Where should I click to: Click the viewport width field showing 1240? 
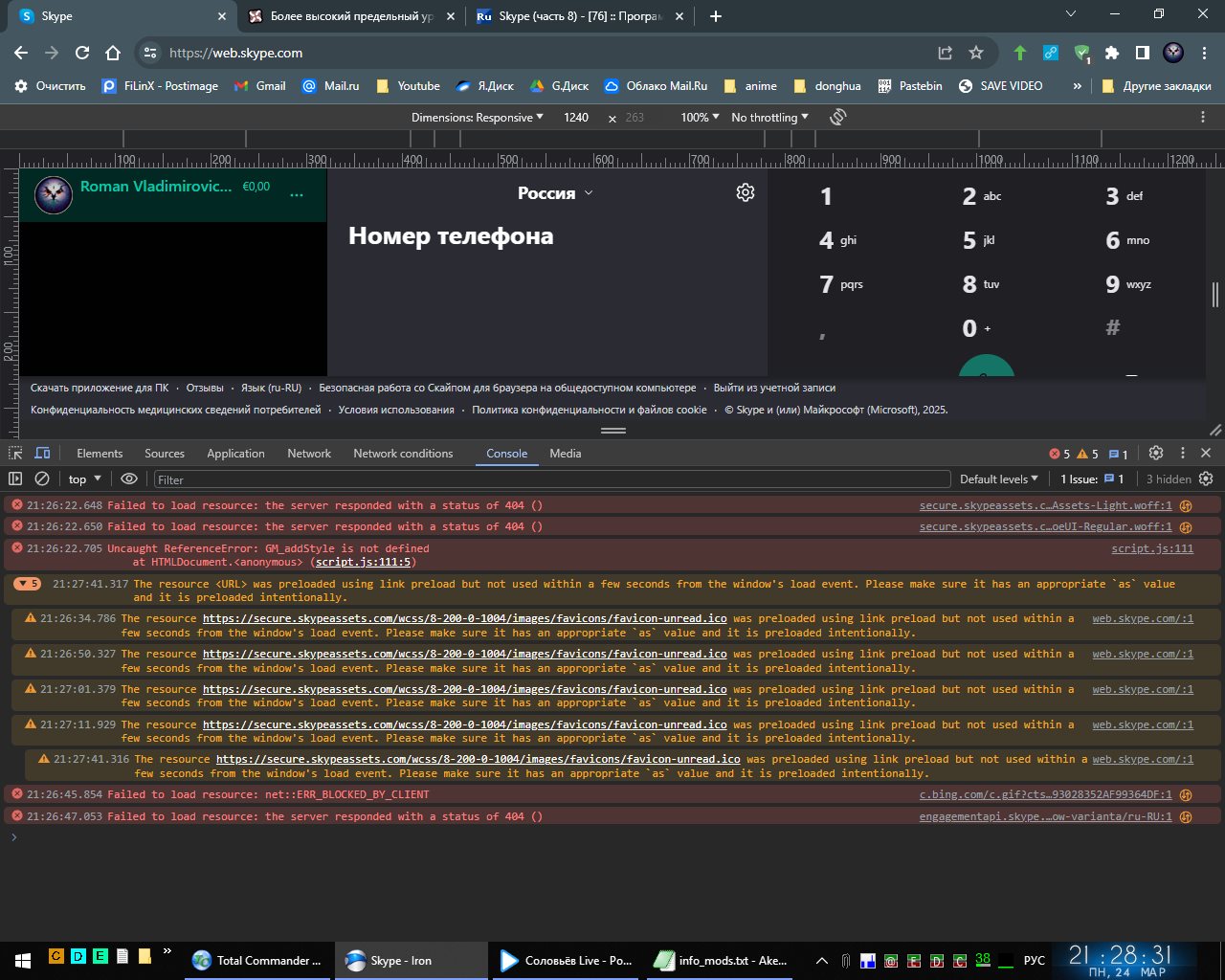(x=576, y=117)
